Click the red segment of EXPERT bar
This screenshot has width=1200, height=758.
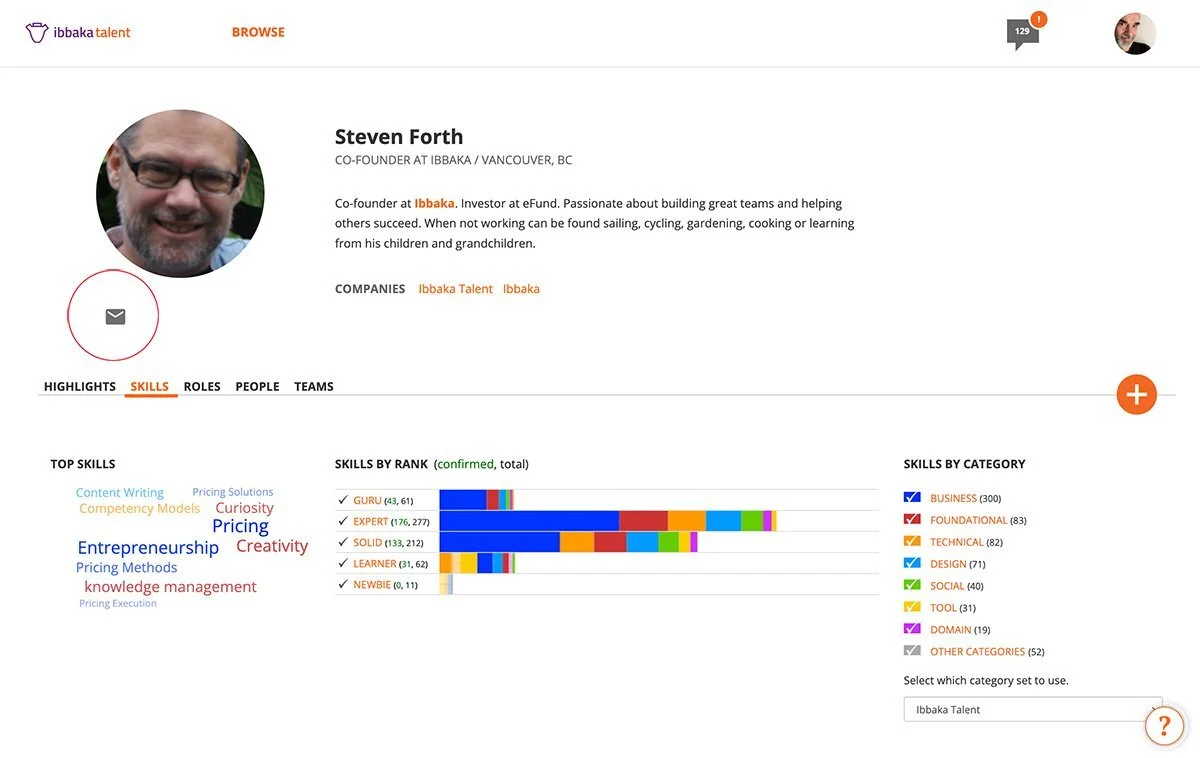point(643,521)
